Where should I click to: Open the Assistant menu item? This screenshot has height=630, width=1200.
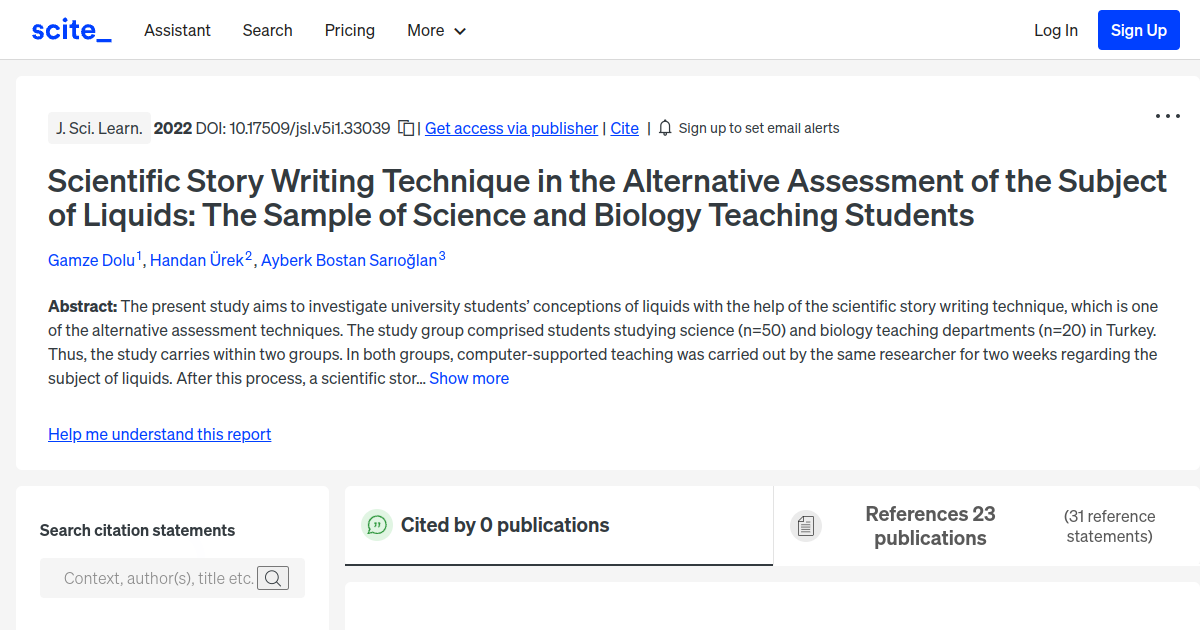[177, 30]
